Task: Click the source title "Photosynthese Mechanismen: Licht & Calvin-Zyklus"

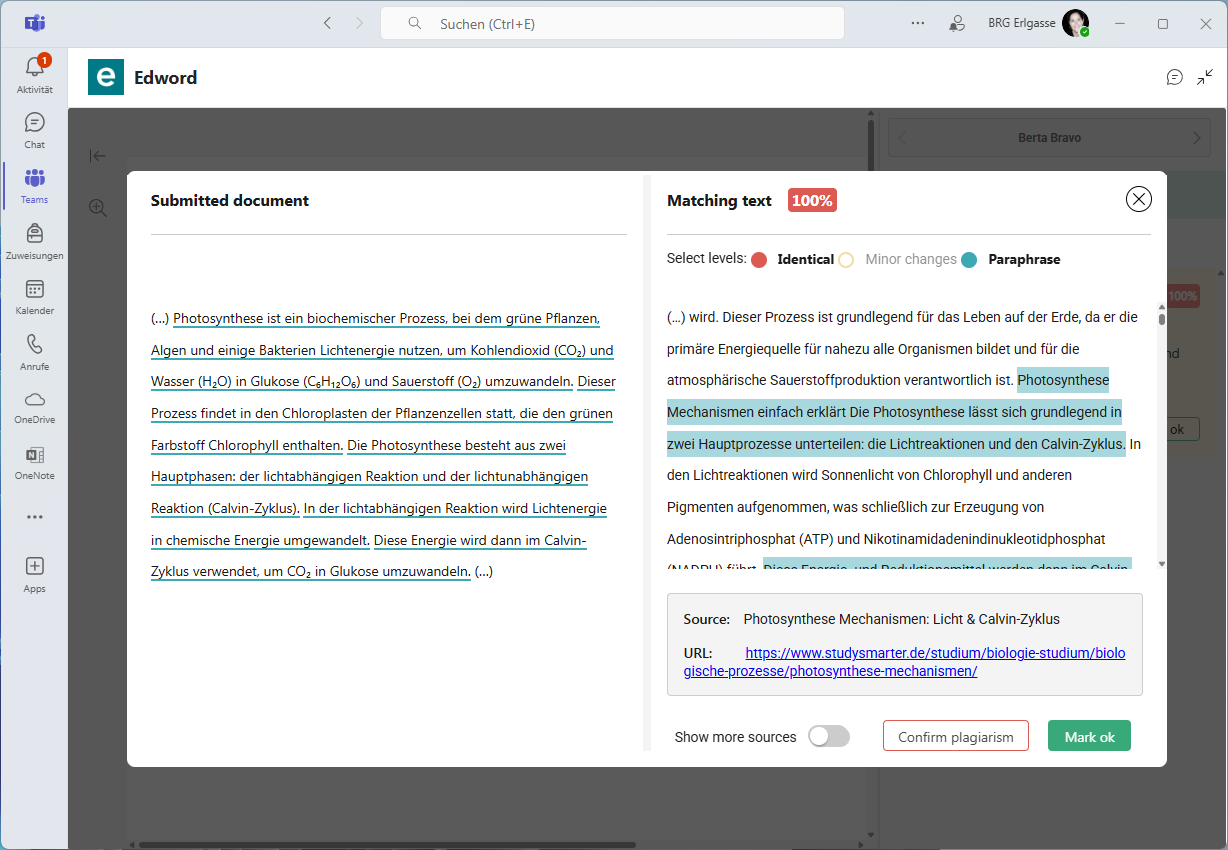Action: 901,619
